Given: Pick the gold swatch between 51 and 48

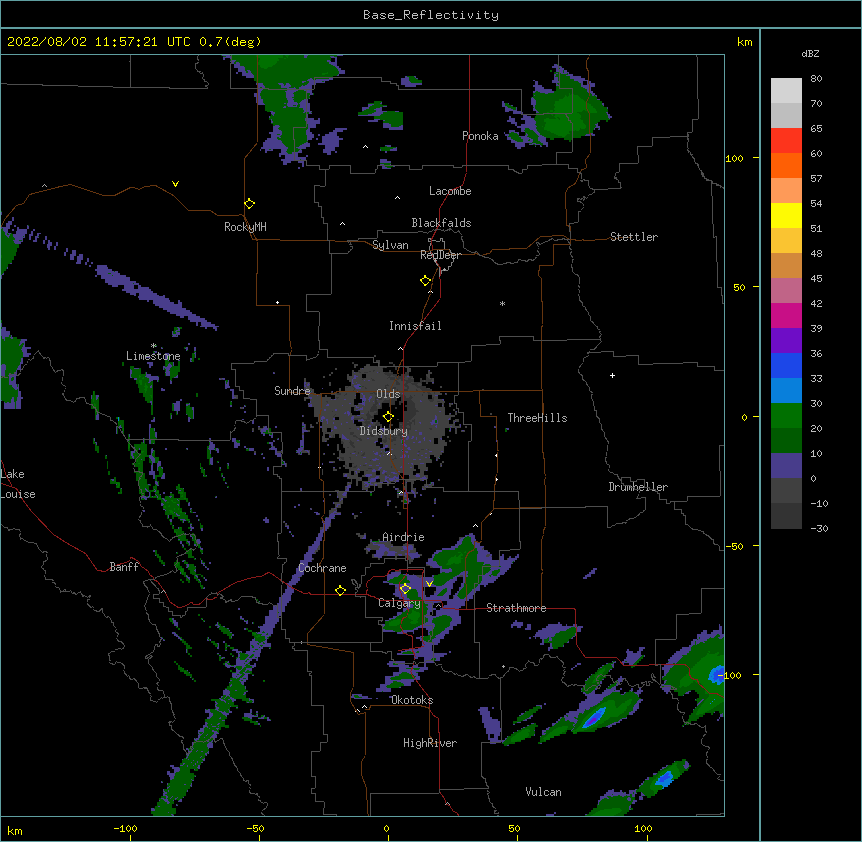Looking at the screenshot, I should 786,240.
